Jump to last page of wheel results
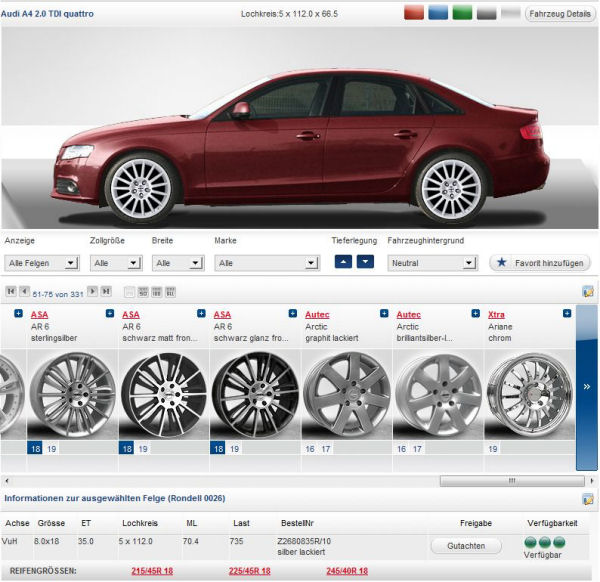Viewport: 600px width, 582px height. click(x=106, y=292)
